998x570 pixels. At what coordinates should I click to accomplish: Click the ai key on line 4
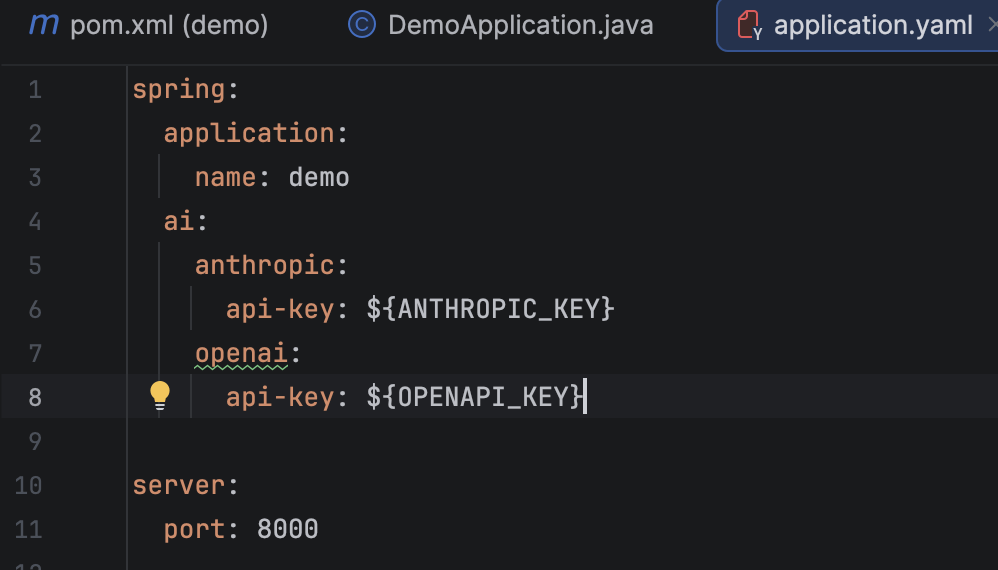click(x=179, y=221)
